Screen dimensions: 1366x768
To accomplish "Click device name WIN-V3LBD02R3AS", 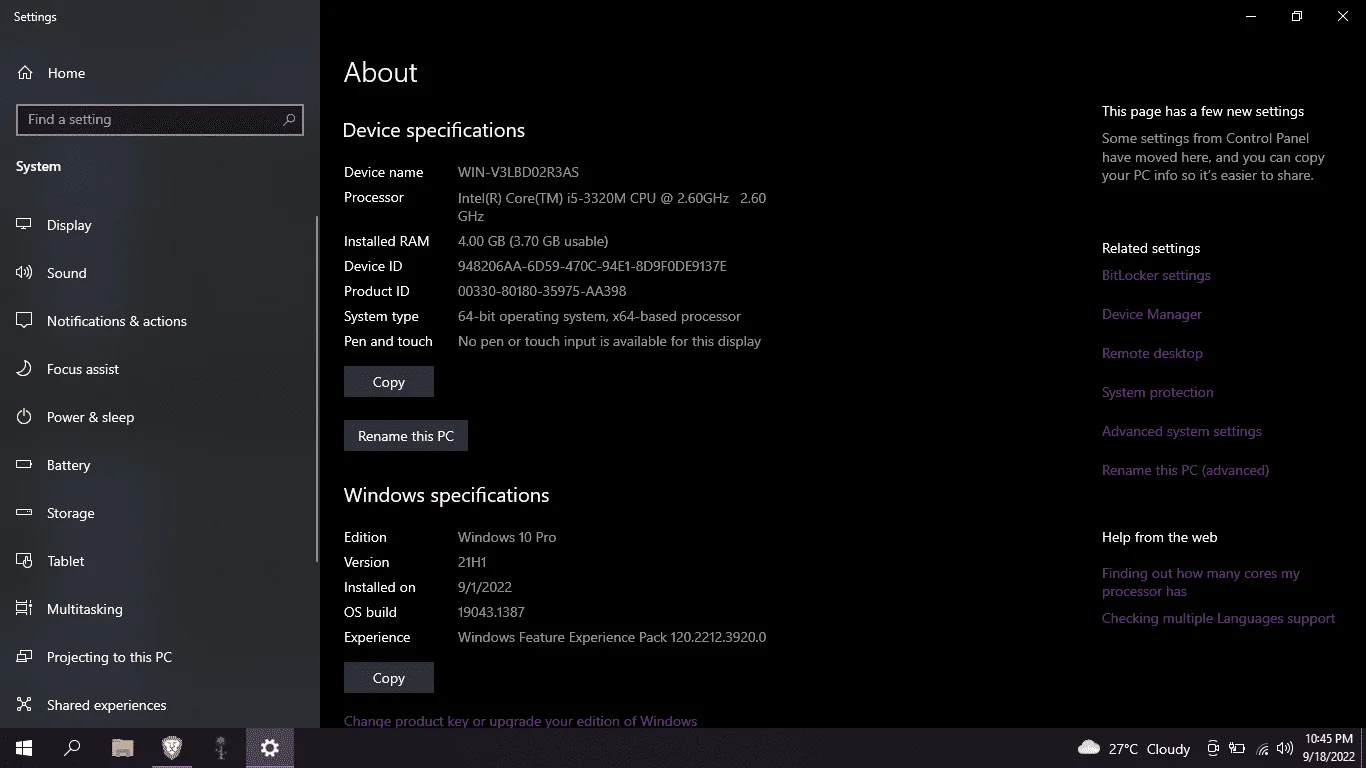I will tap(518, 172).
